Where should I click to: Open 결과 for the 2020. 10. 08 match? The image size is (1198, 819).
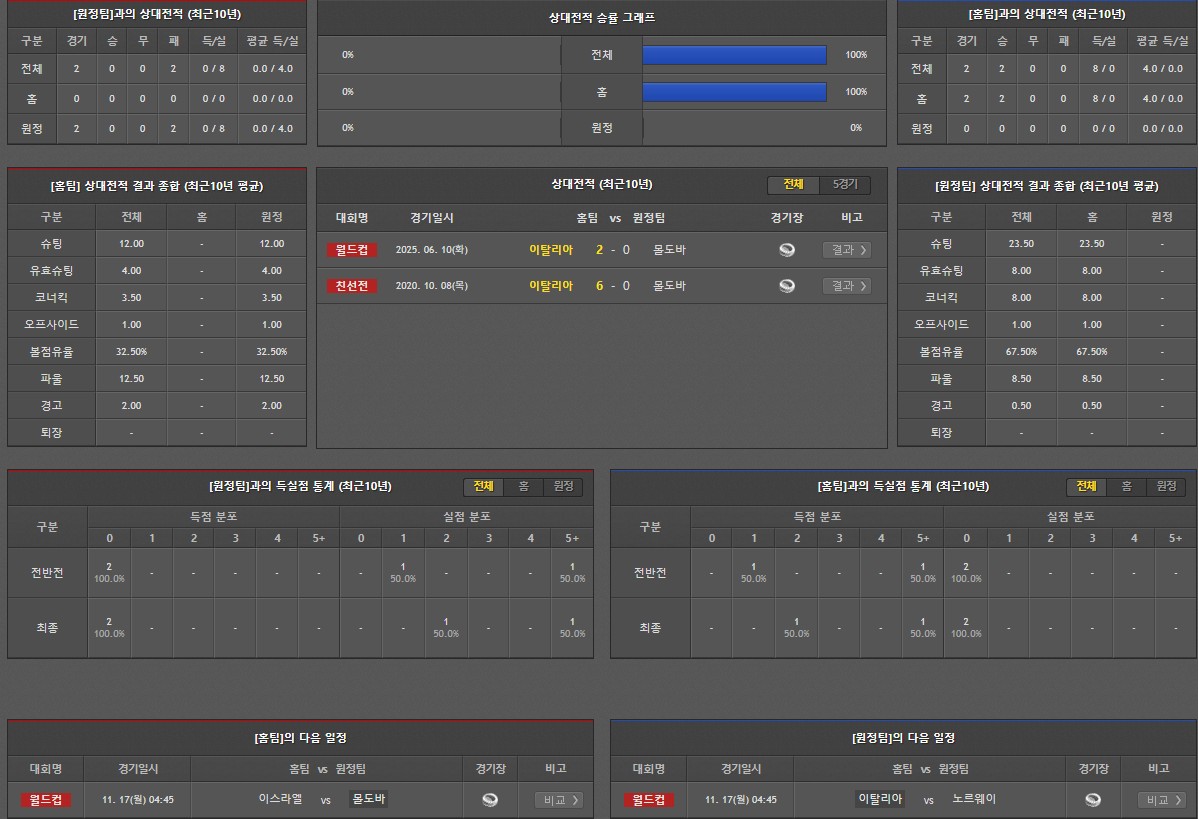[846, 286]
